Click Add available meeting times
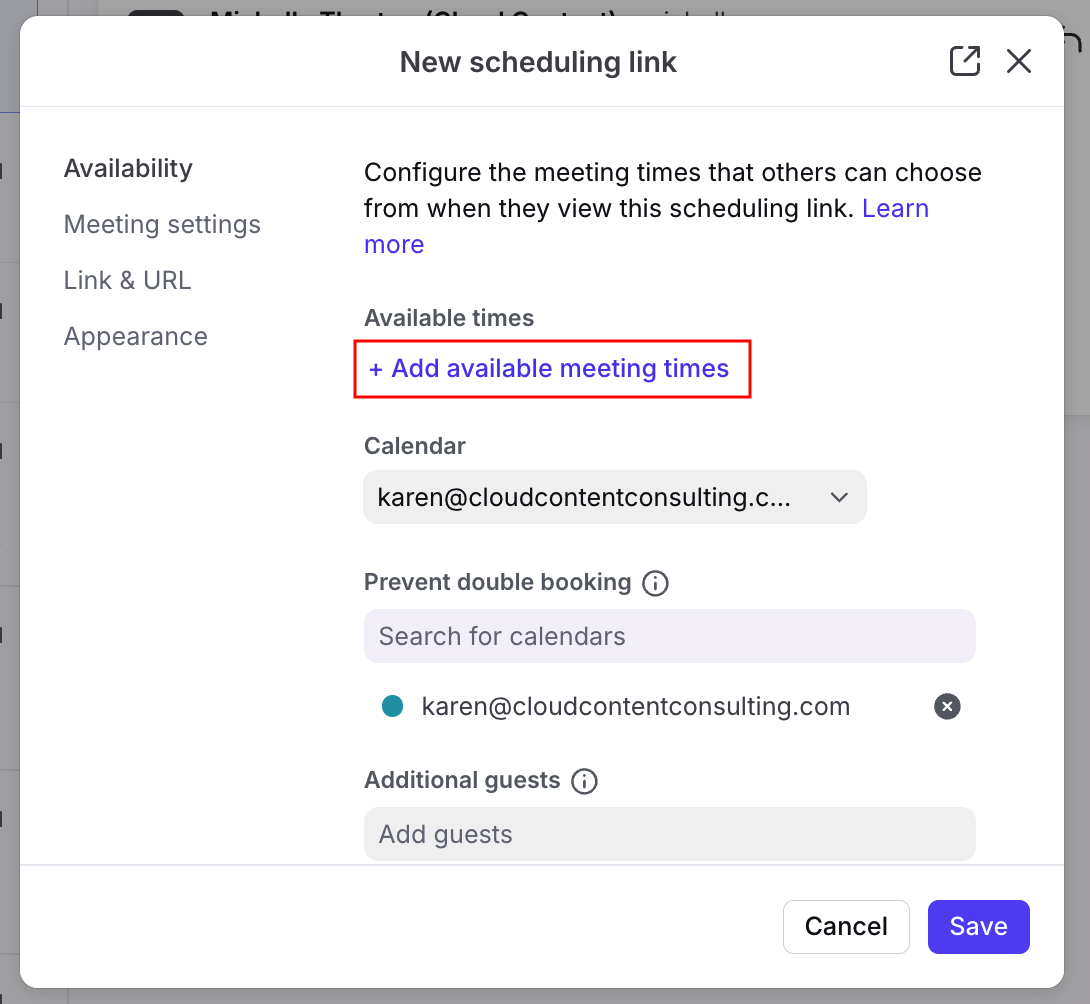Screen dimensions: 1090x1004 point(551,369)
